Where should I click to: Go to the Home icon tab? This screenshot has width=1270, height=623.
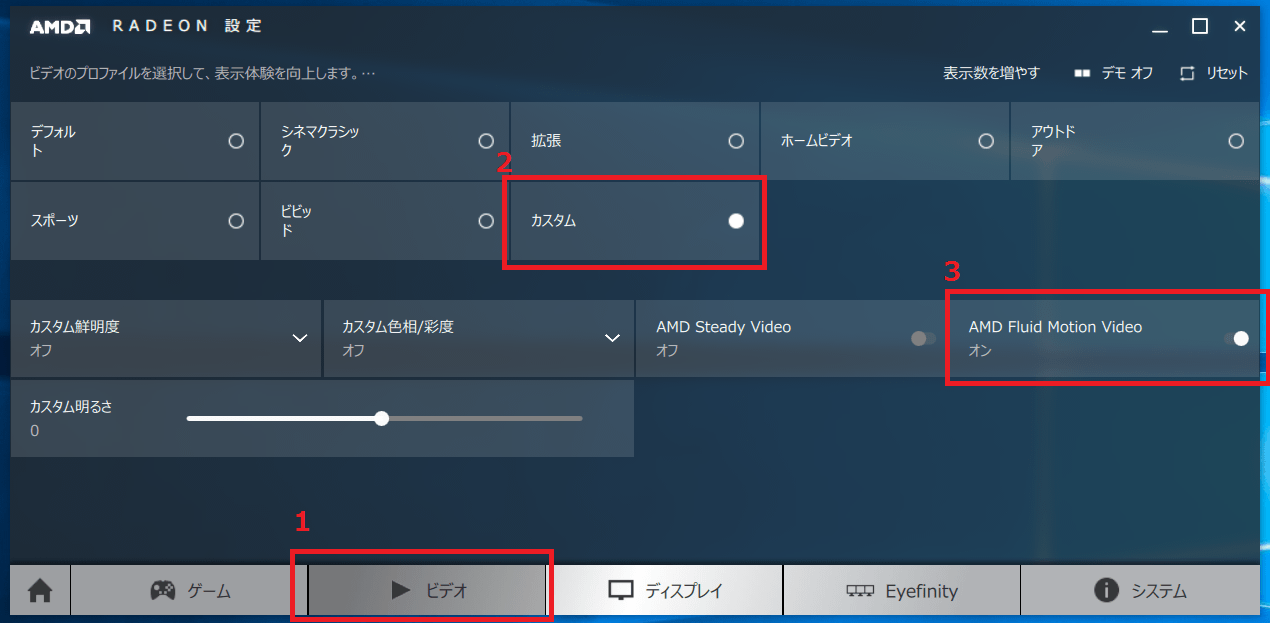point(40,591)
